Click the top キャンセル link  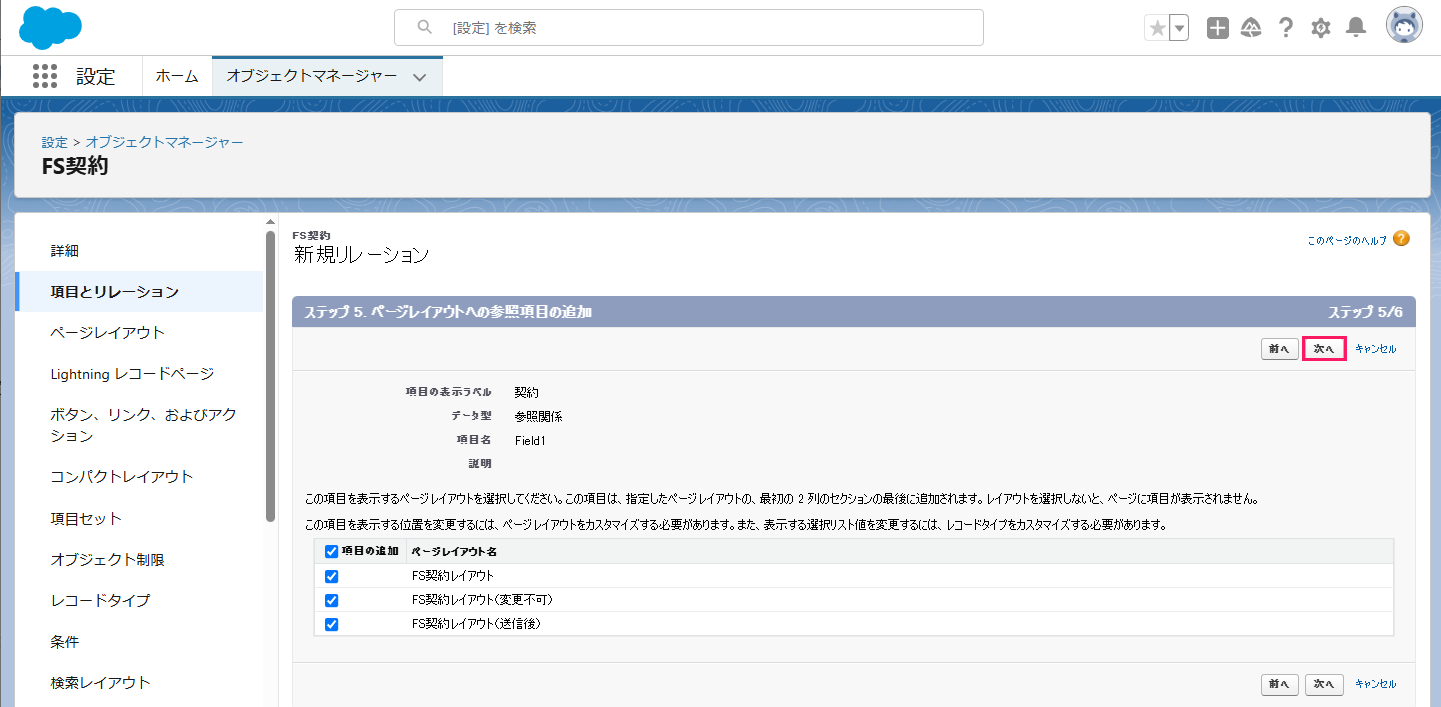pyautogui.click(x=1375, y=349)
